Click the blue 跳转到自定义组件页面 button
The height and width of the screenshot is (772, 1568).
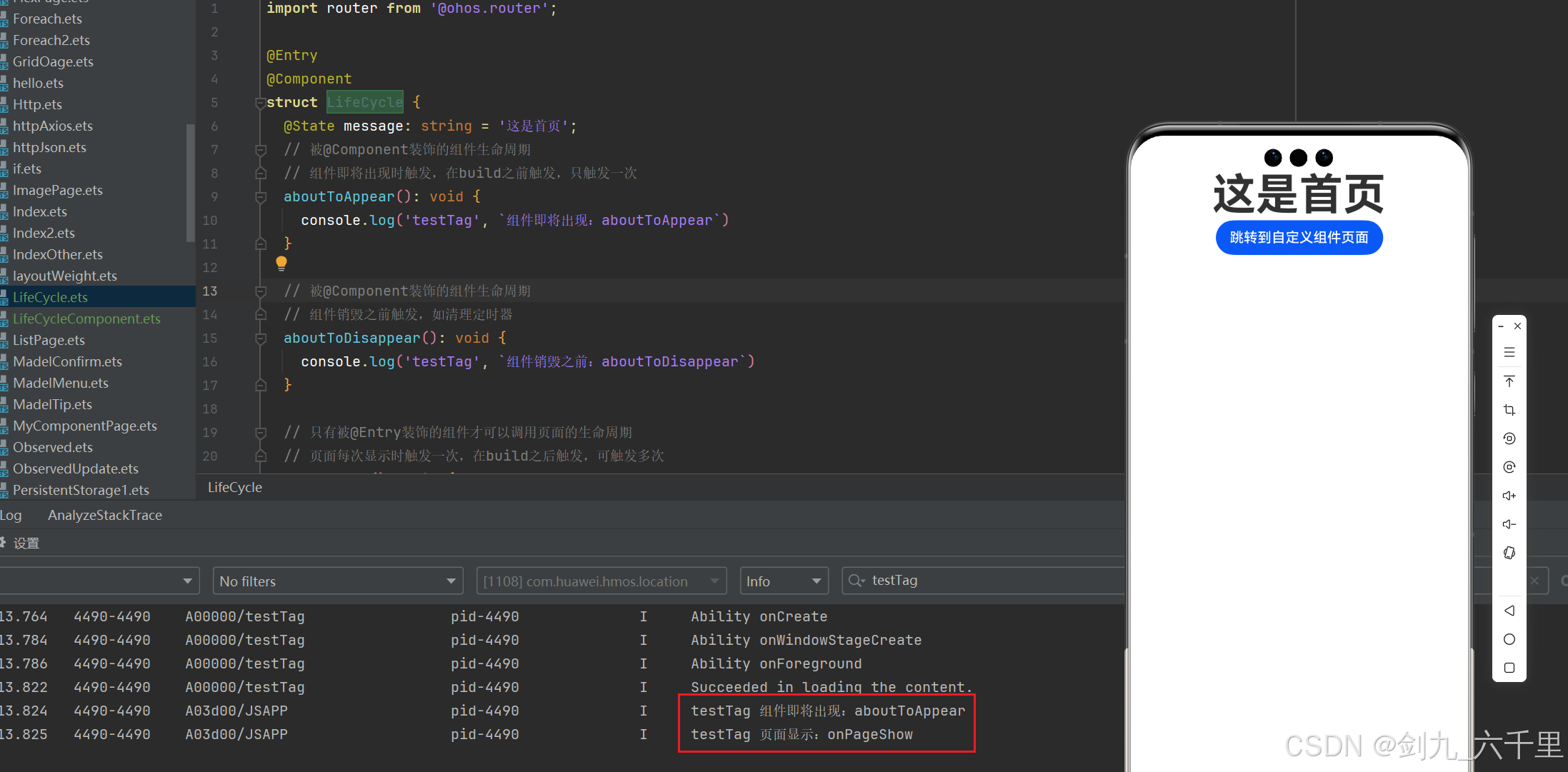click(1298, 238)
